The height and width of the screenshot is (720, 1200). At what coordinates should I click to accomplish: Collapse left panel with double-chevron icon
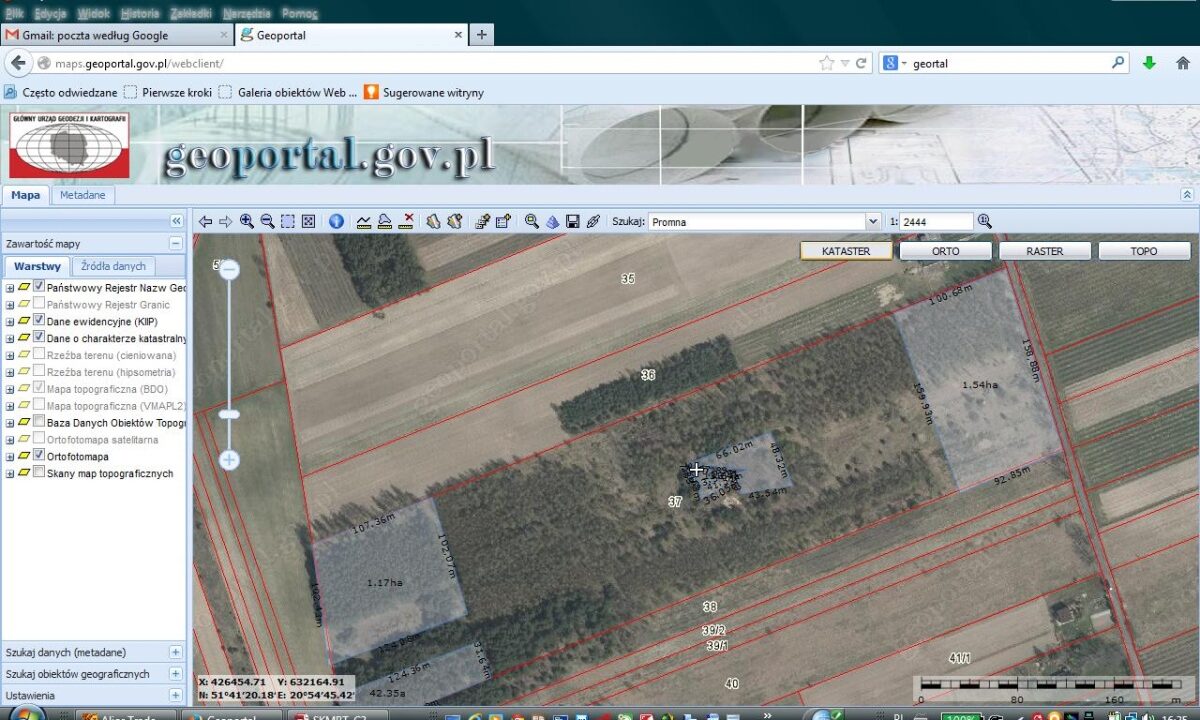[x=176, y=221]
